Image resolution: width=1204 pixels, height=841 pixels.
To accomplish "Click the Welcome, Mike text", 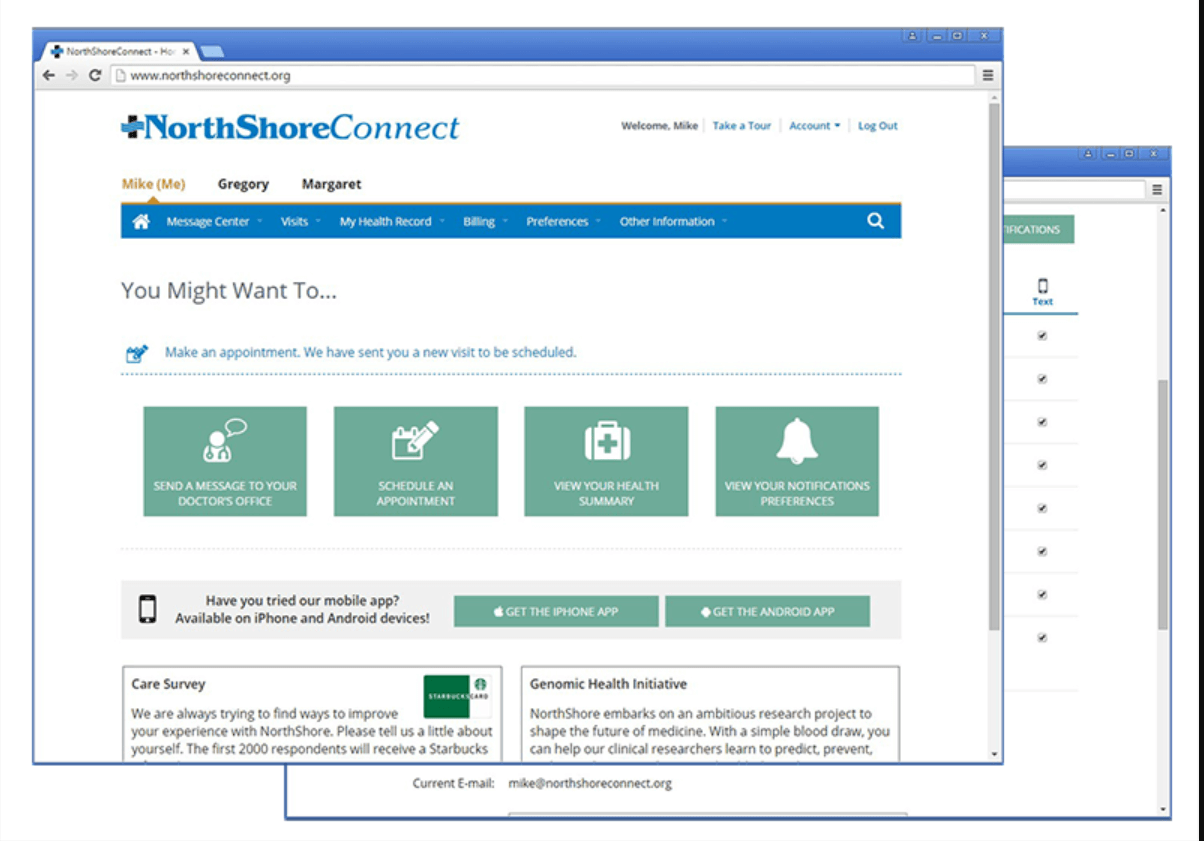I will click(659, 126).
